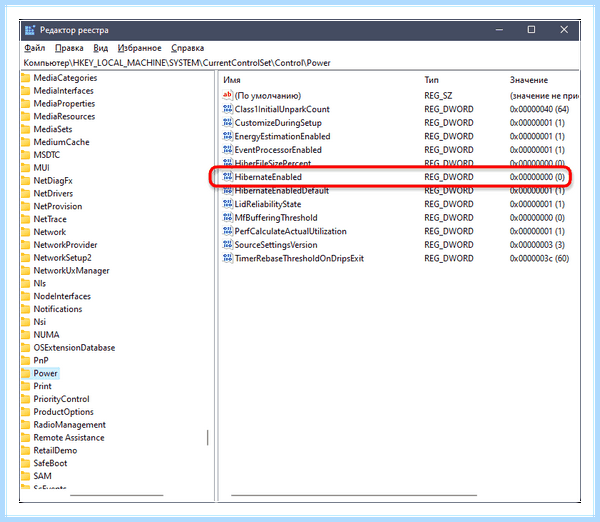Click the Registry Editor title bar icon
The height and width of the screenshot is (522, 600).
(30, 30)
